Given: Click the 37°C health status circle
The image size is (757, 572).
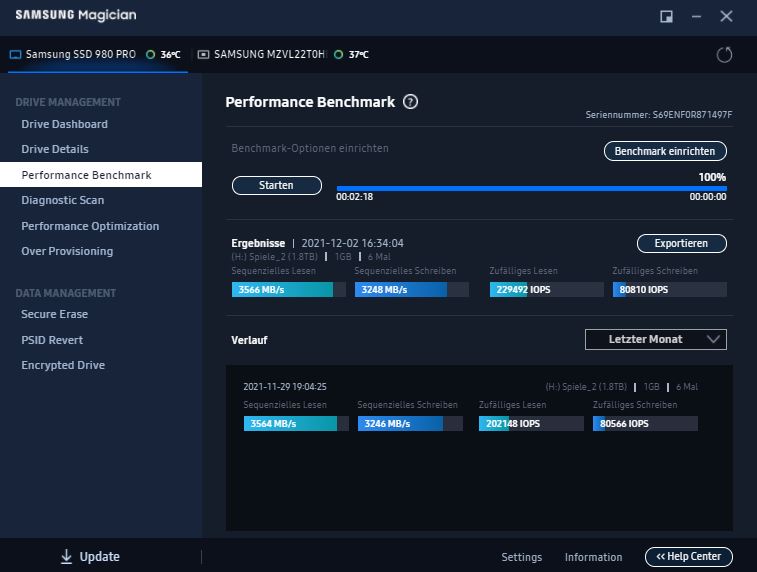Looking at the screenshot, I should [338, 55].
